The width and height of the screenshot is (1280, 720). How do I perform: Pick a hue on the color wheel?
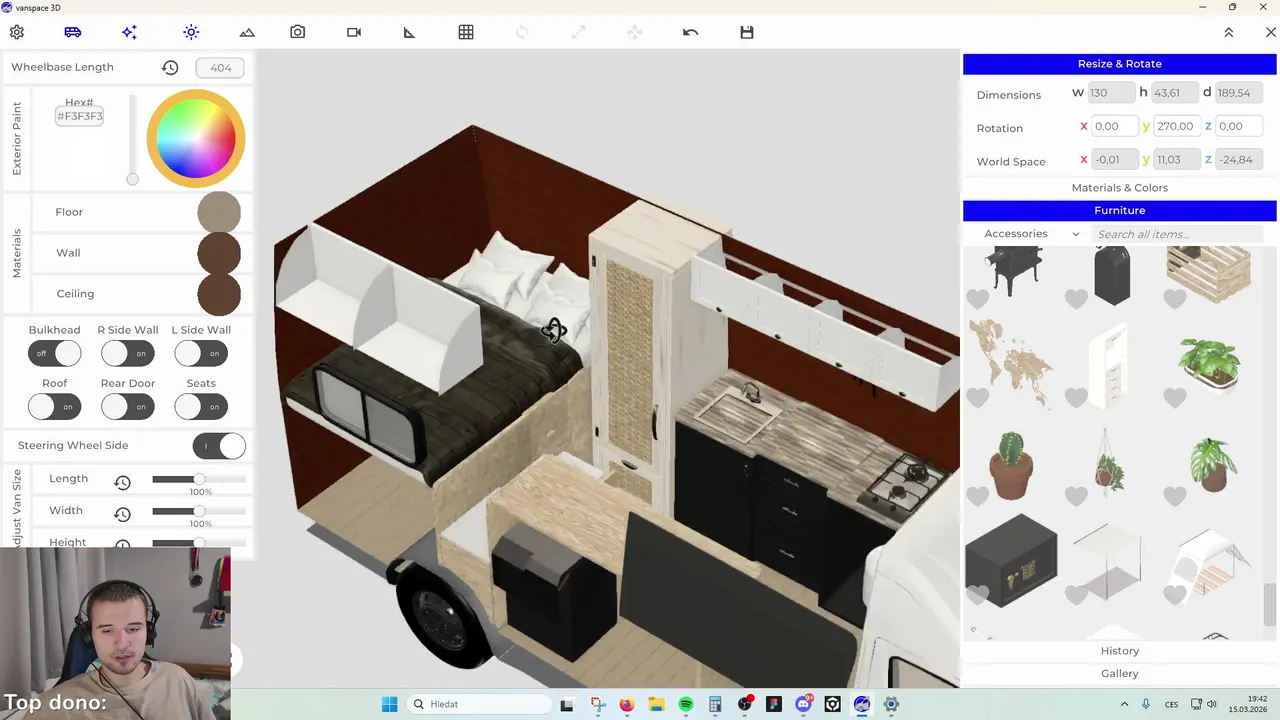[196, 139]
